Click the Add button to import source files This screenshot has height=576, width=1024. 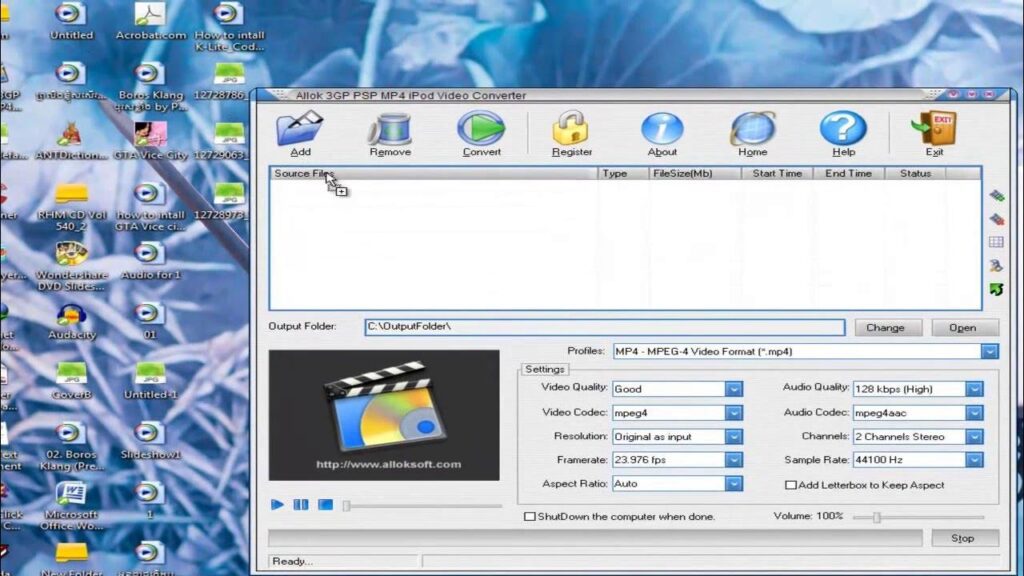(x=299, y=131)
